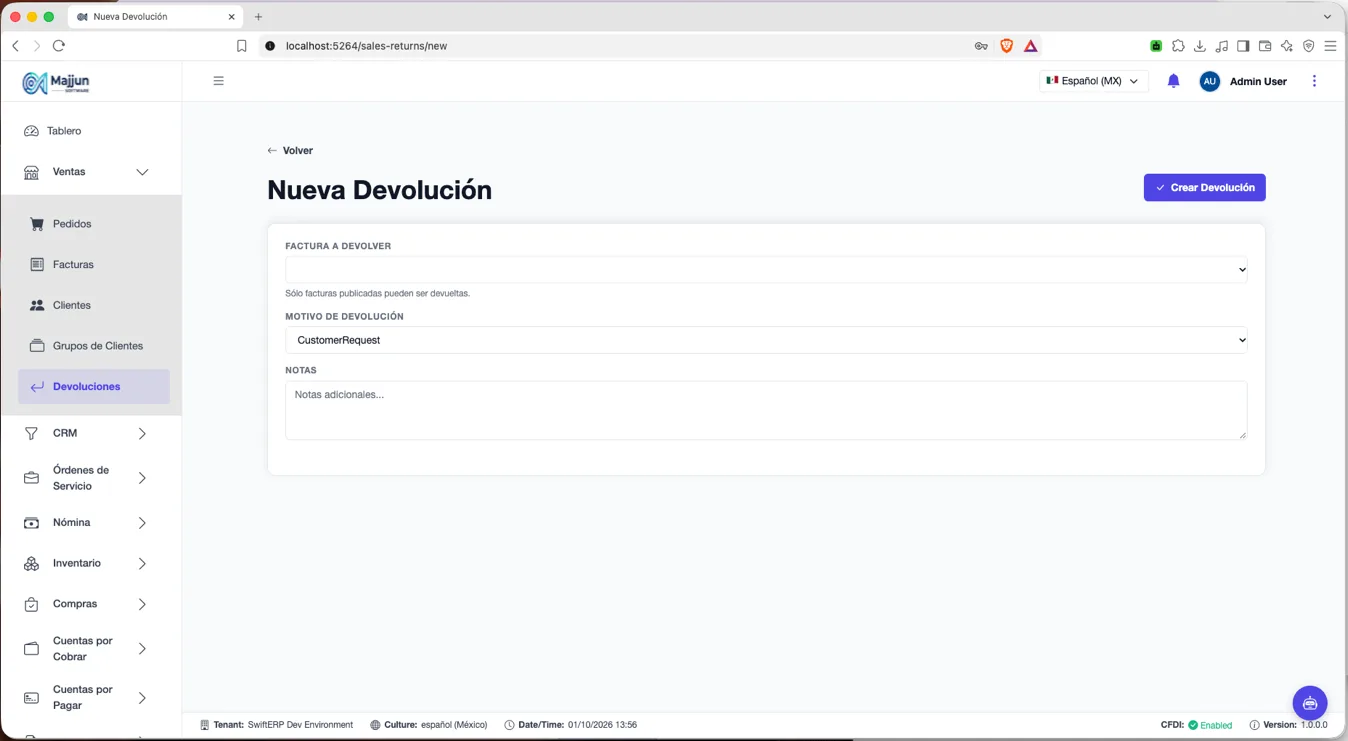Select the Nueva Devolución browser tab
This screenshot has height=741, width=1348.
(155, 17)
